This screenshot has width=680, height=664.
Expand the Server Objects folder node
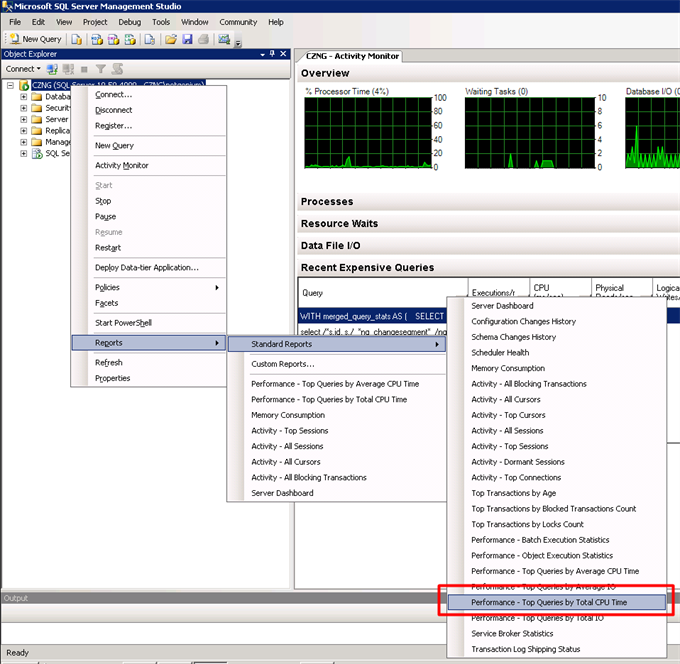(x=23, y=119)
